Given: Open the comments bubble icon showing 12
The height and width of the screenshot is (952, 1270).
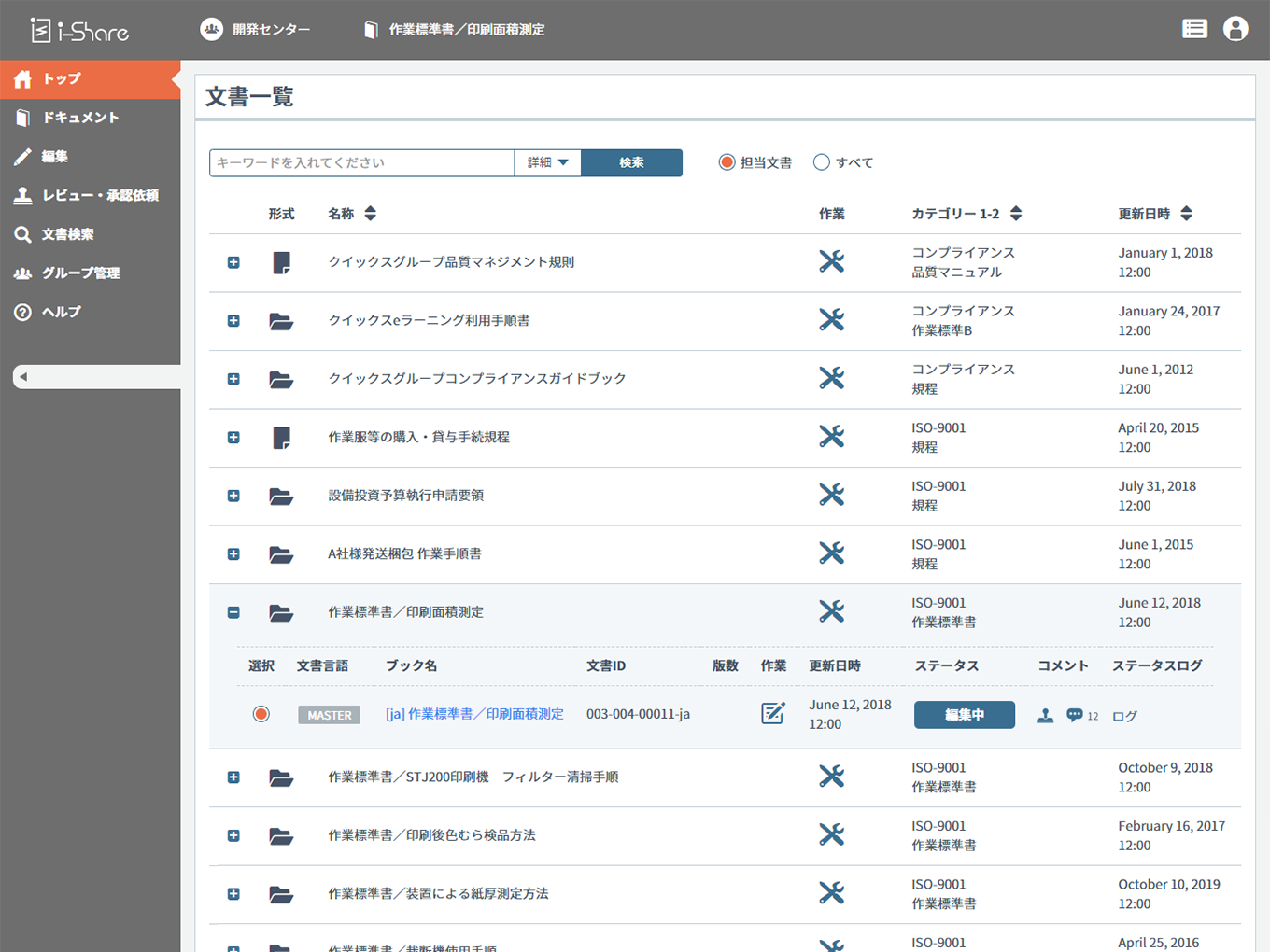Looking at the screenshot, I should (x=1075, y=715).
